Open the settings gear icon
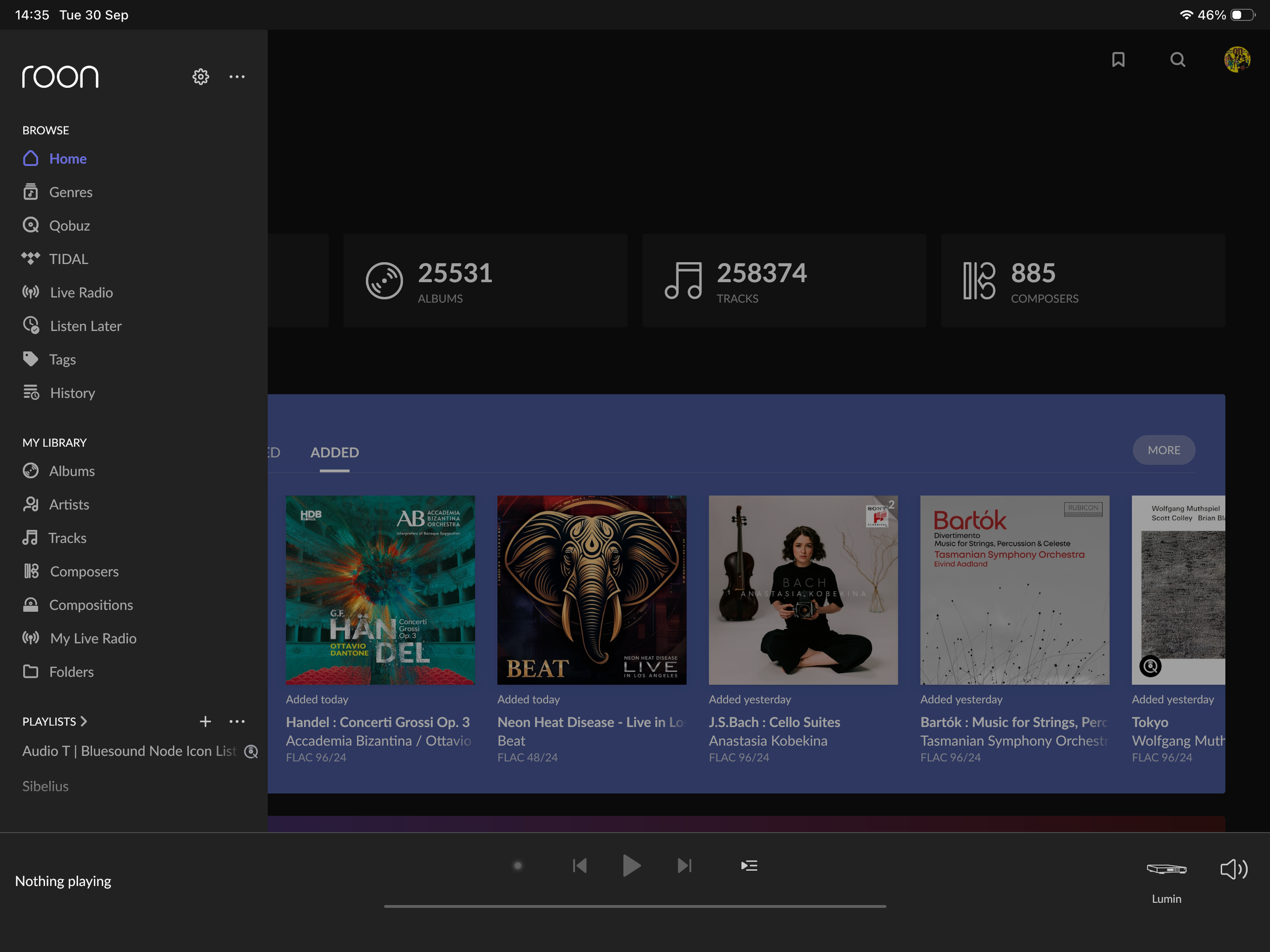This screenshot has width=1270, height=952. coord(200,76)
